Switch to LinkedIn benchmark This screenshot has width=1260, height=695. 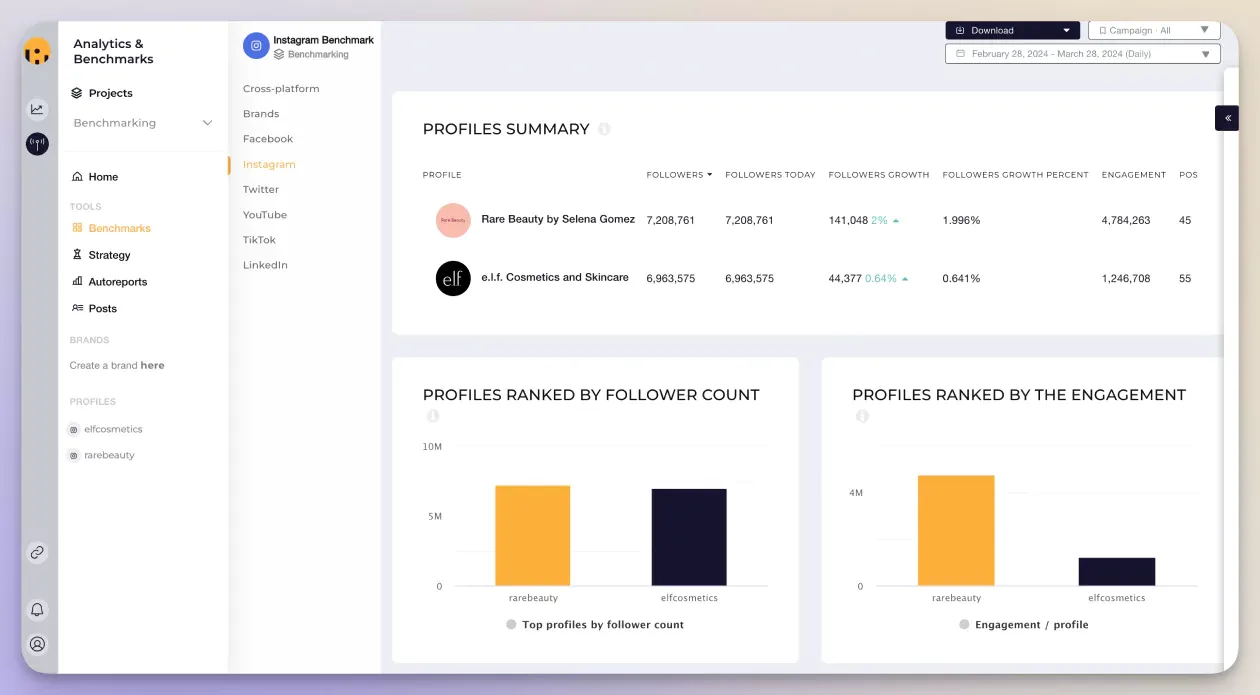[265, 265]
